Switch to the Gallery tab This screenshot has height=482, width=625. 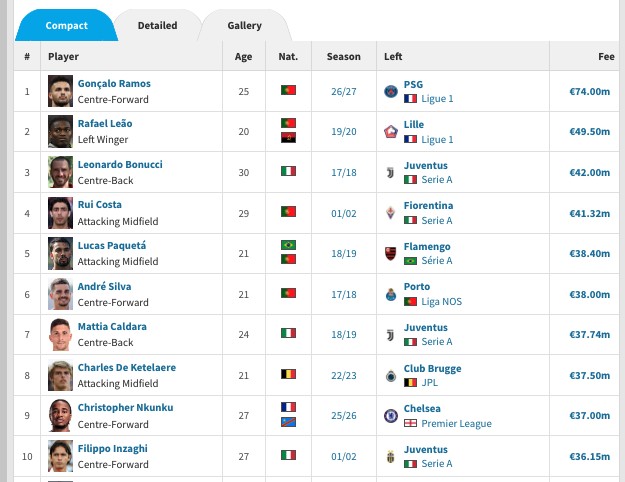pyautogui.click(x=244, y=26)
